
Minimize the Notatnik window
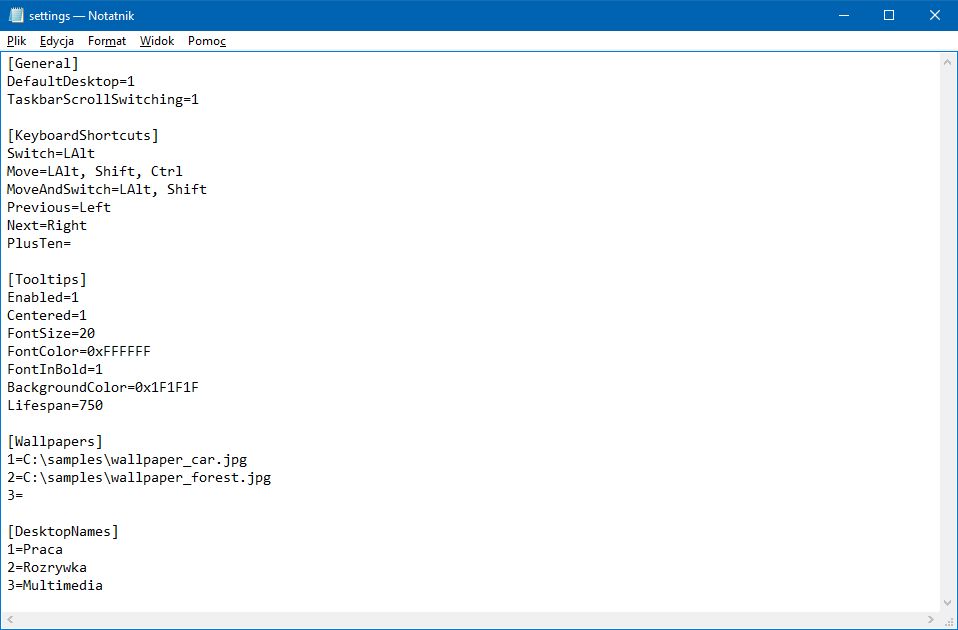(x=844, y=15)
